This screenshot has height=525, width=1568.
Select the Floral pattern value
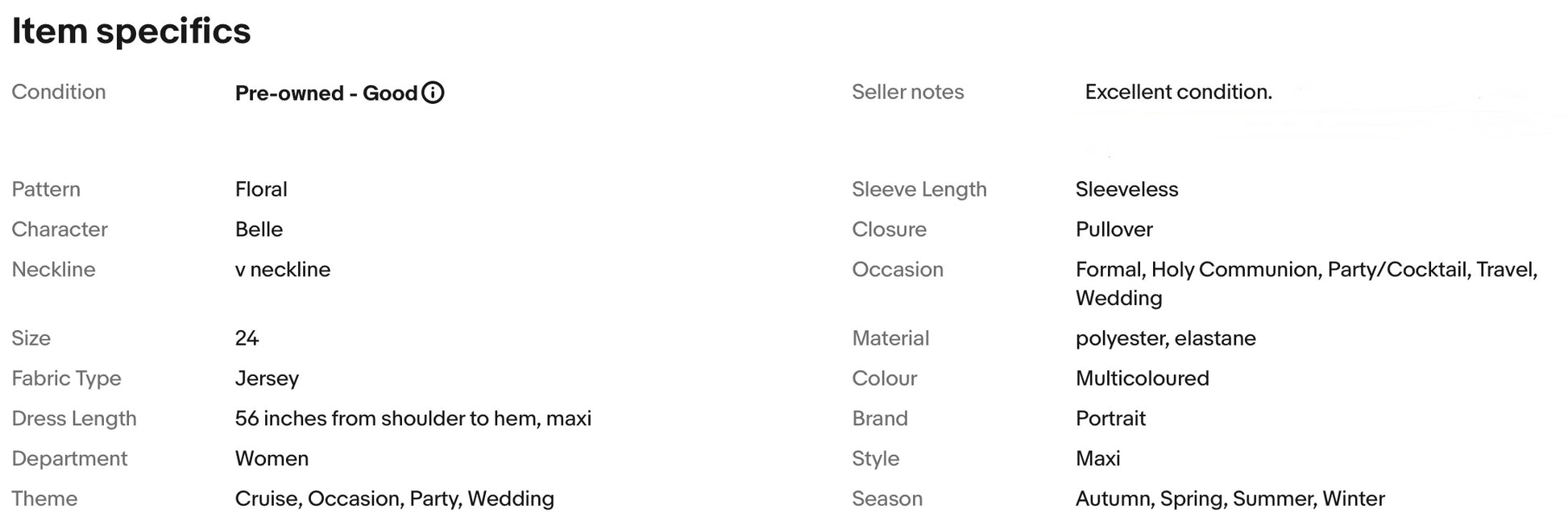(x=261, y=189)
